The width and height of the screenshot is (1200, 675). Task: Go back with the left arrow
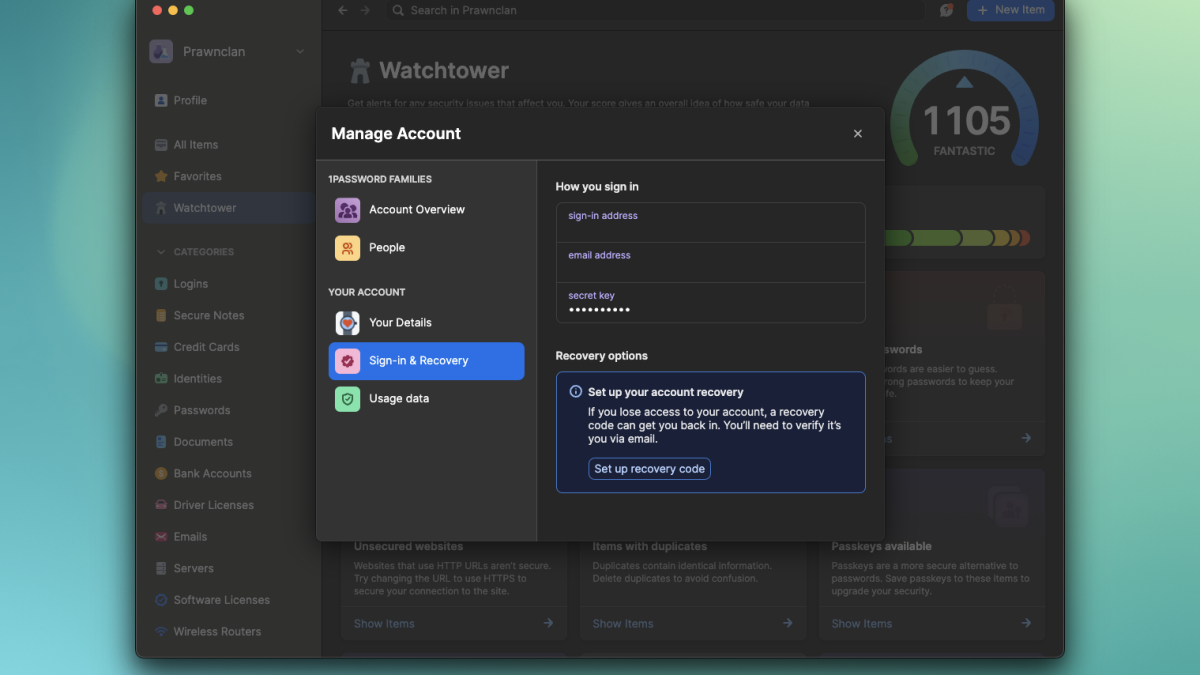pyautogui.click(x=343, y=10)
